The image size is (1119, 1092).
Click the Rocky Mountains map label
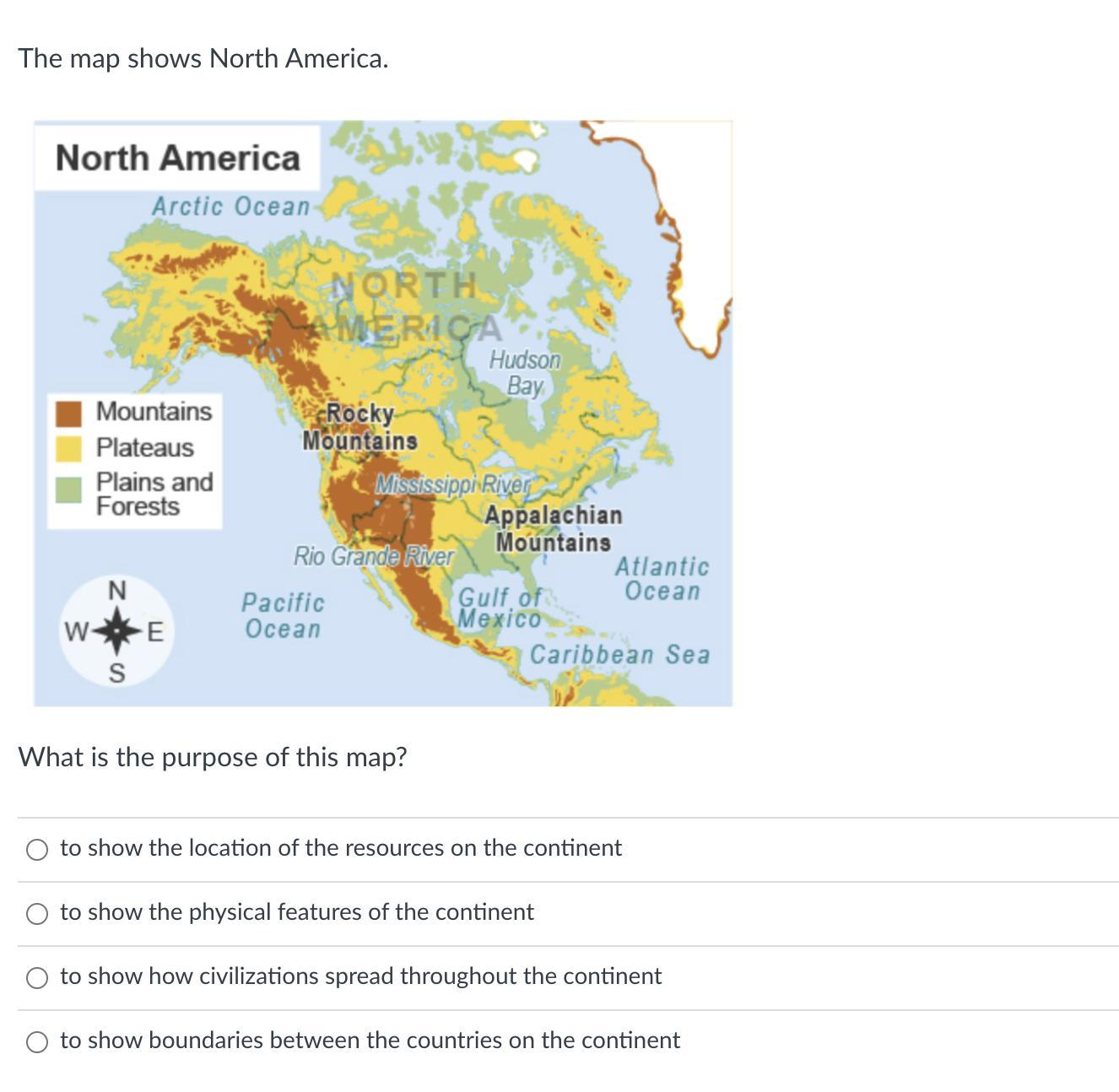(x=359, y=427)
